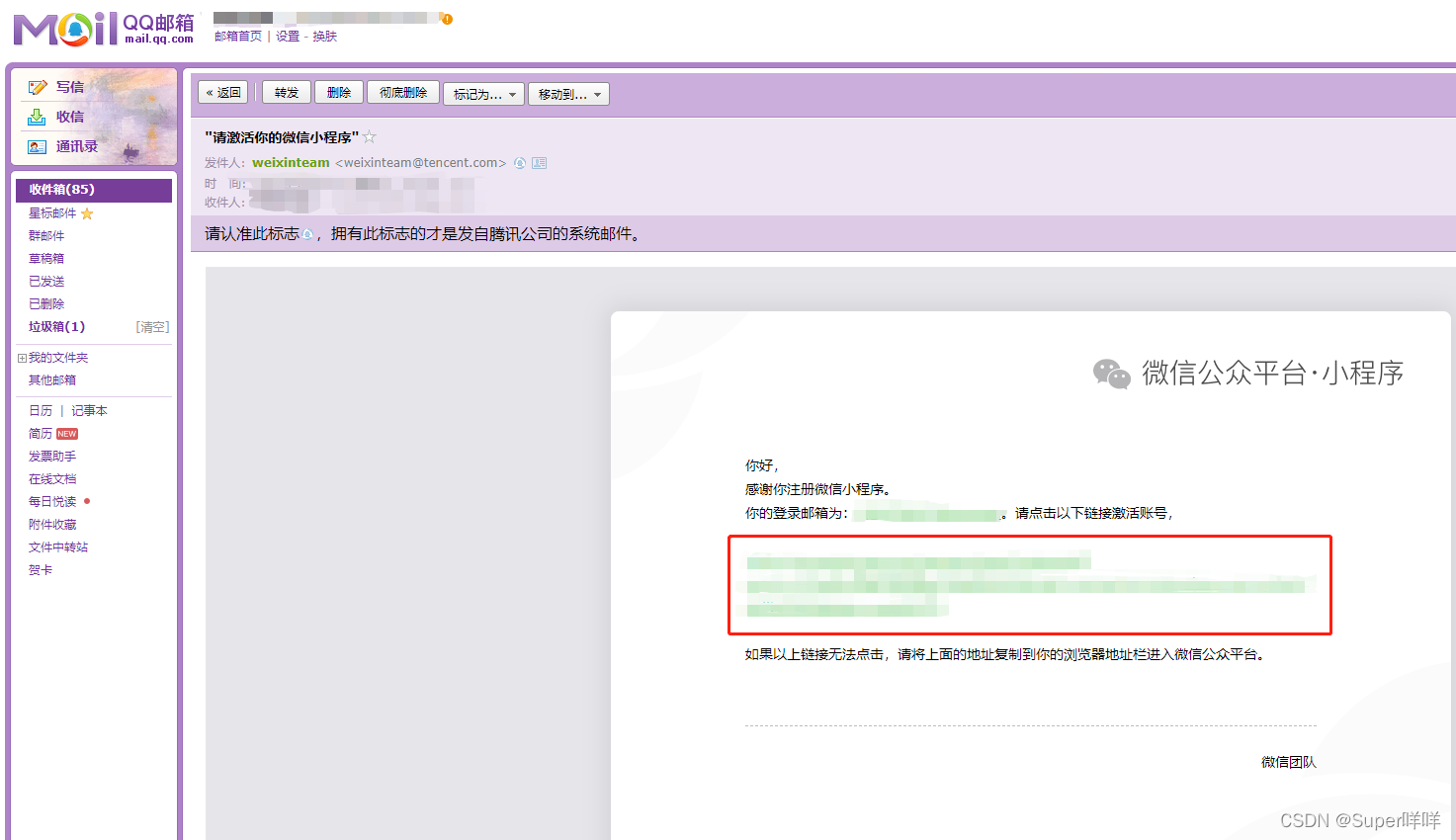
Task: Open the 草稿箱 drafts folder
Action: coord(46,259)
